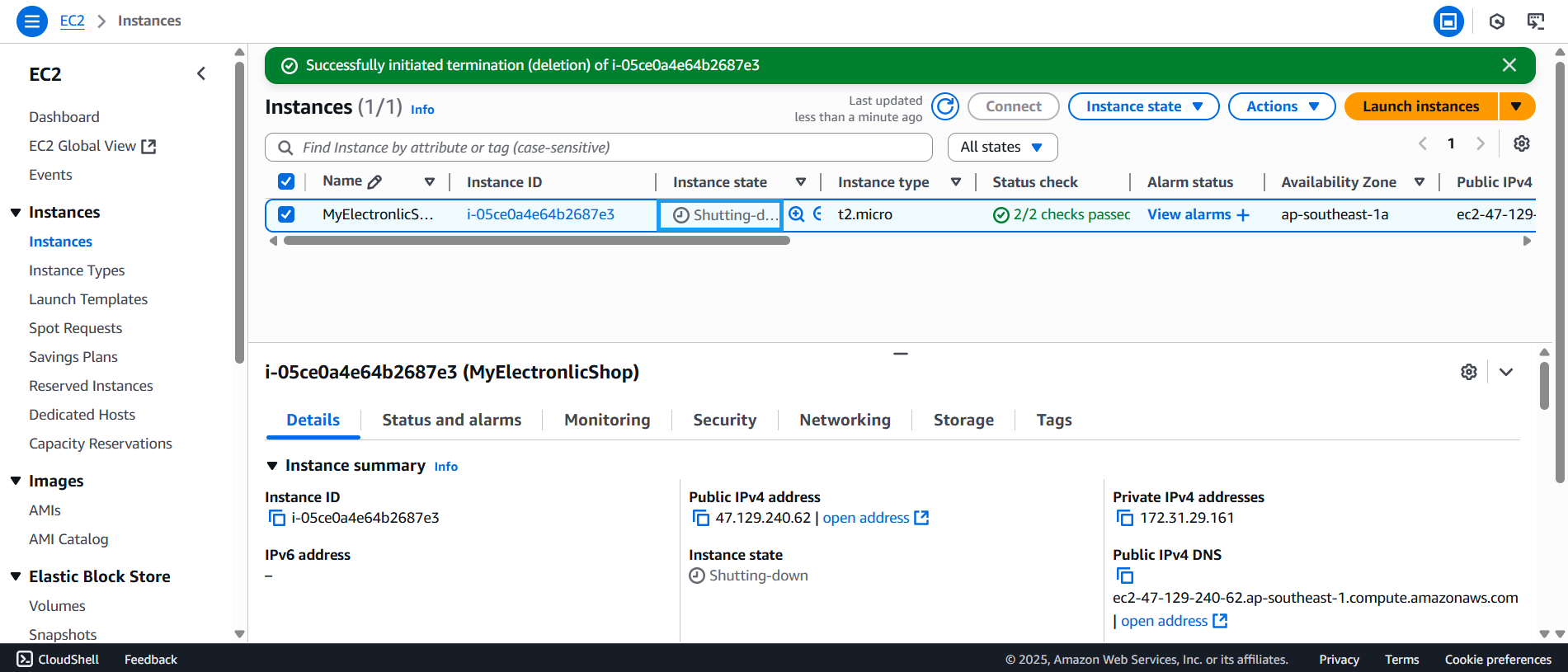Click the zoom-in filter icon beside Shutting-down
The image size is (1568, 672).
tap(797, 214)
